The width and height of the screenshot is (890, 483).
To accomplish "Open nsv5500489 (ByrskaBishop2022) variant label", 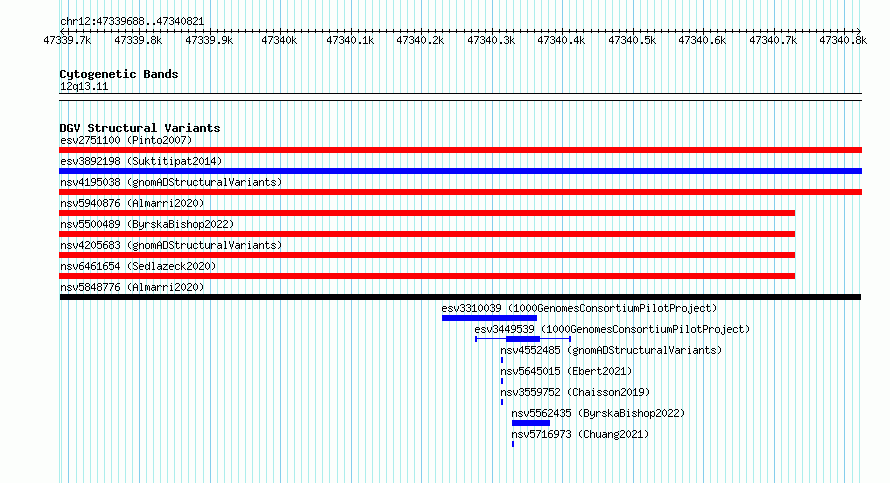I will pos(147,224).
